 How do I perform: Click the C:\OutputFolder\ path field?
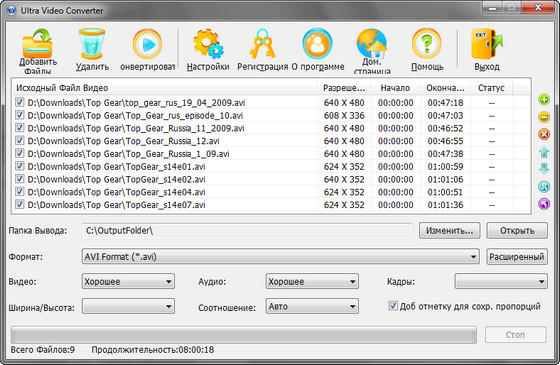coord(247,231)
